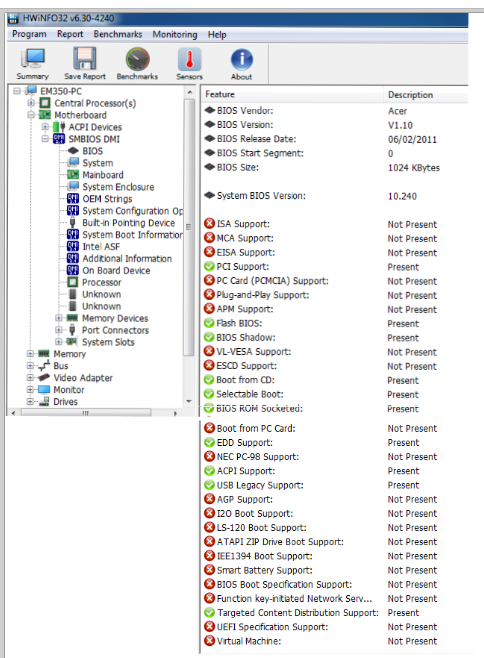Open the Benchmarks menu

click(118, 34)
